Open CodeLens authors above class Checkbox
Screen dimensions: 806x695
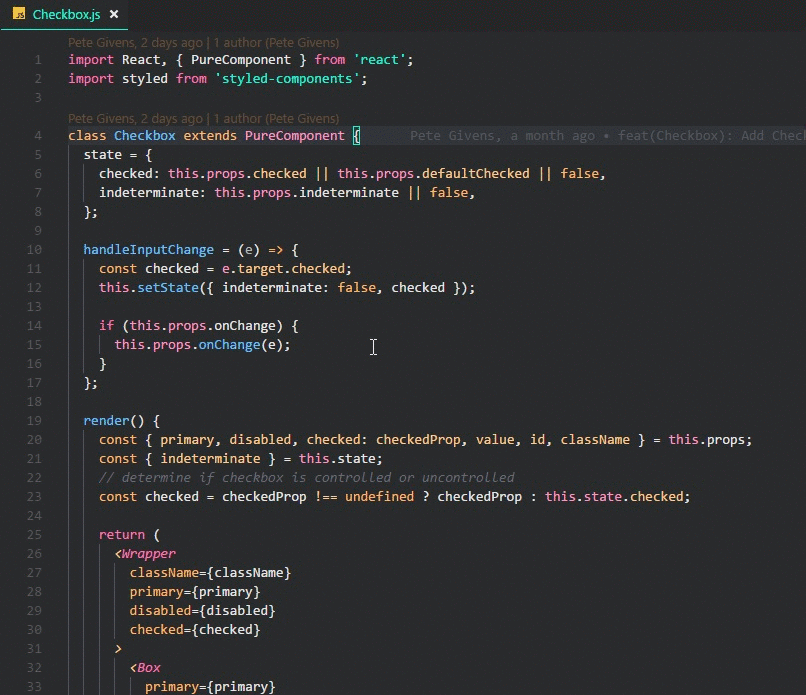[x=204, y=119]
